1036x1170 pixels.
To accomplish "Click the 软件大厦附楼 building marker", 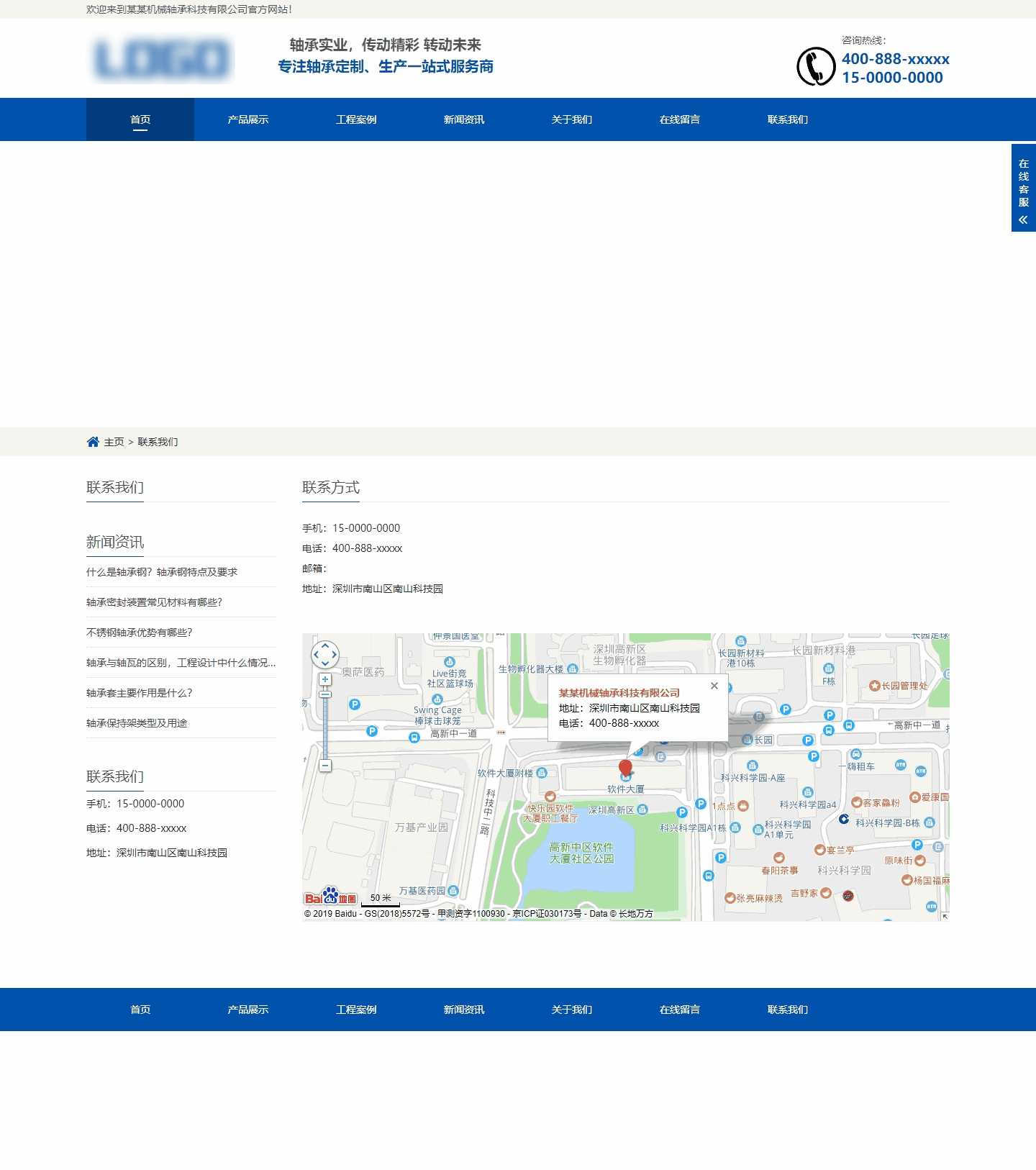I will coord(542,773).
